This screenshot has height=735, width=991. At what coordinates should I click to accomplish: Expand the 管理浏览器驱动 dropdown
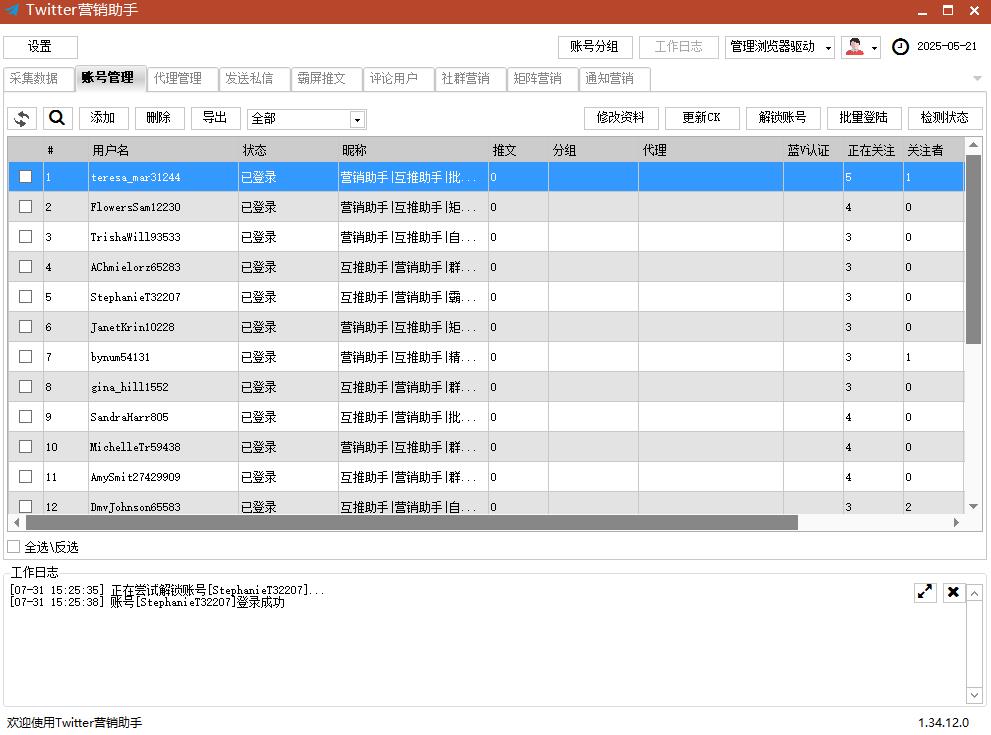coord(828,48)
